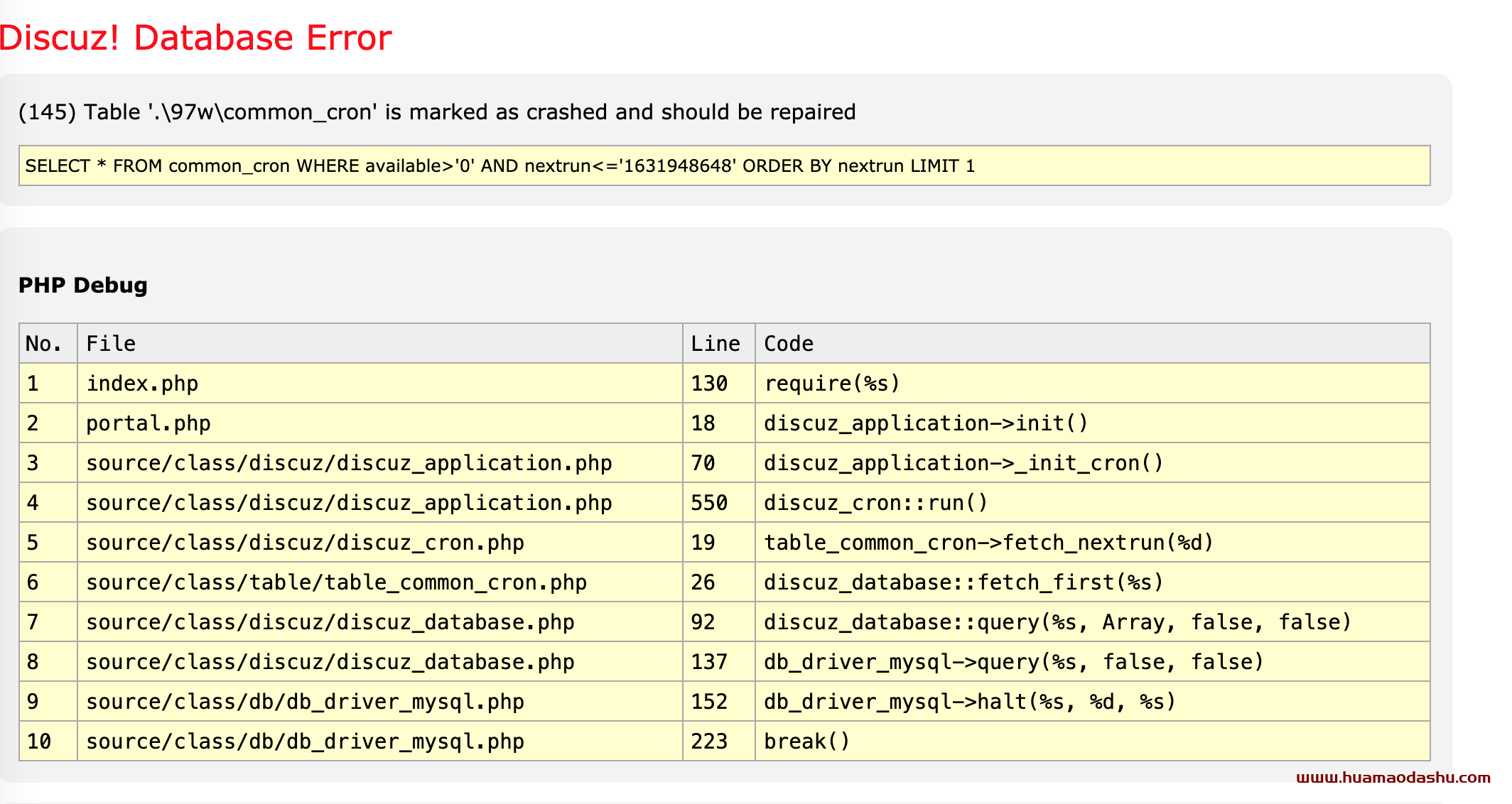
Task: Select 'table_common_cron->fetch_nextrun(%d)' code cell
Action: [1092, 543]
